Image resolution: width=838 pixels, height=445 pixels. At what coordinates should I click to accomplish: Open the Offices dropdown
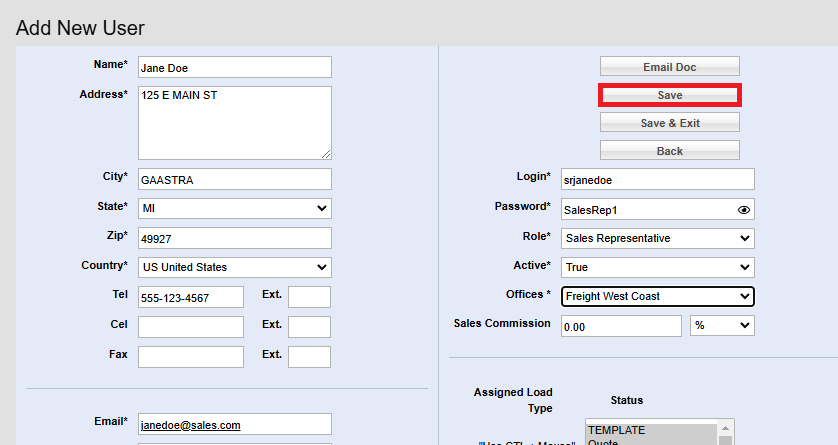coord(657,296)
